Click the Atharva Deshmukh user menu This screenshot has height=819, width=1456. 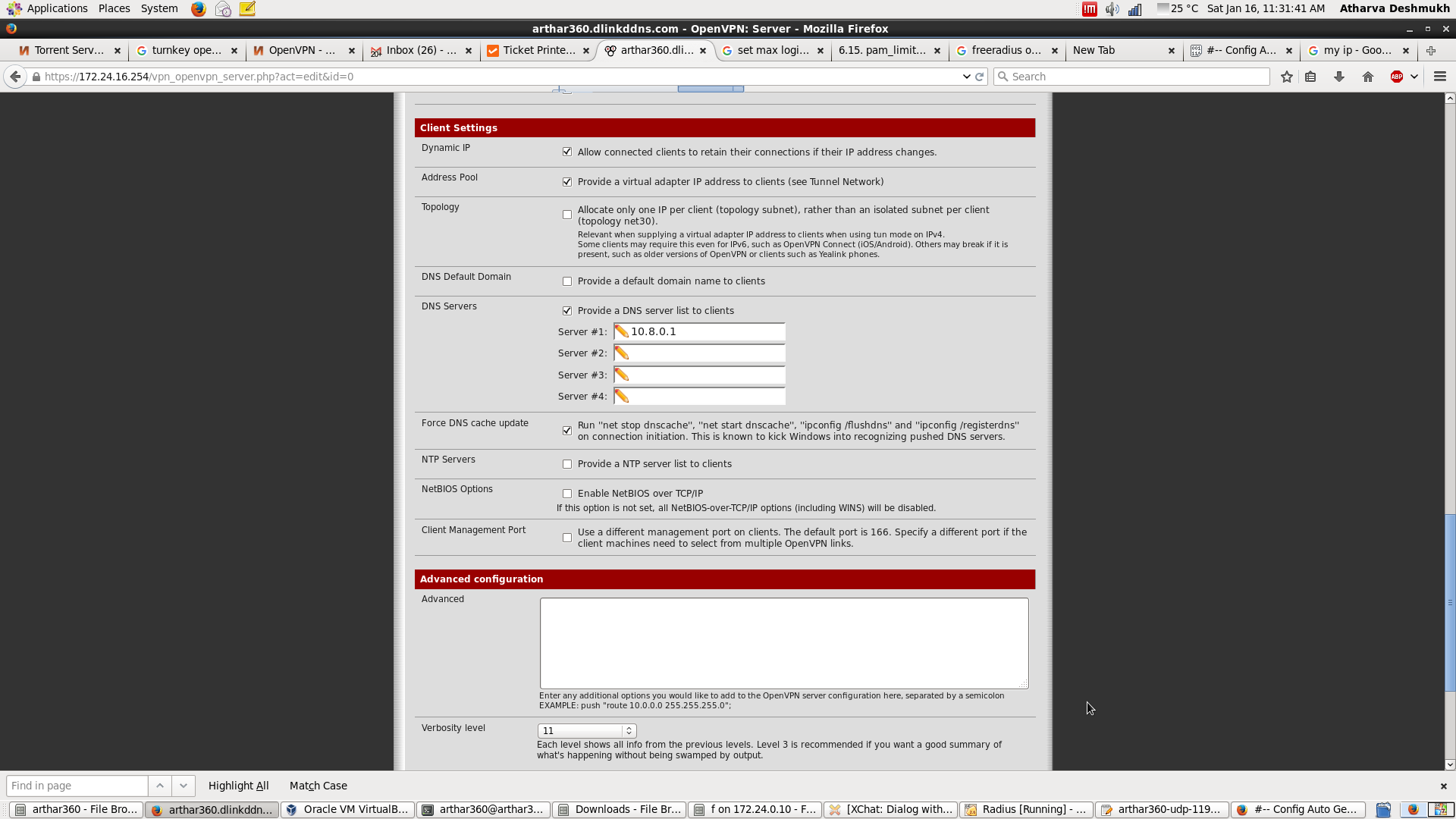pos(1395,8)
